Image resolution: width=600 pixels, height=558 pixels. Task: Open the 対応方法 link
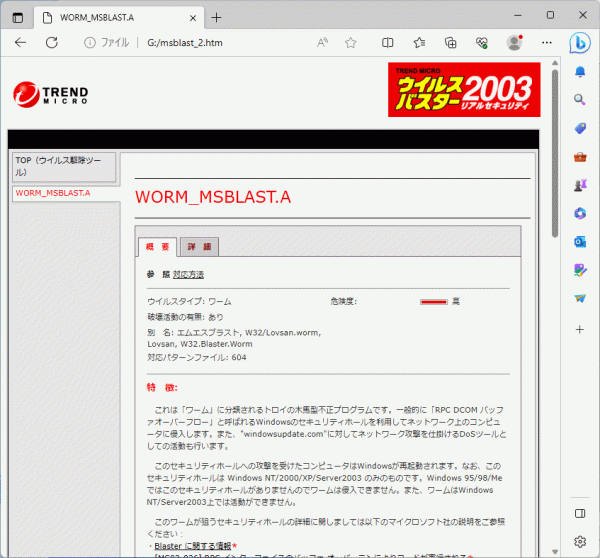point(188,274)
